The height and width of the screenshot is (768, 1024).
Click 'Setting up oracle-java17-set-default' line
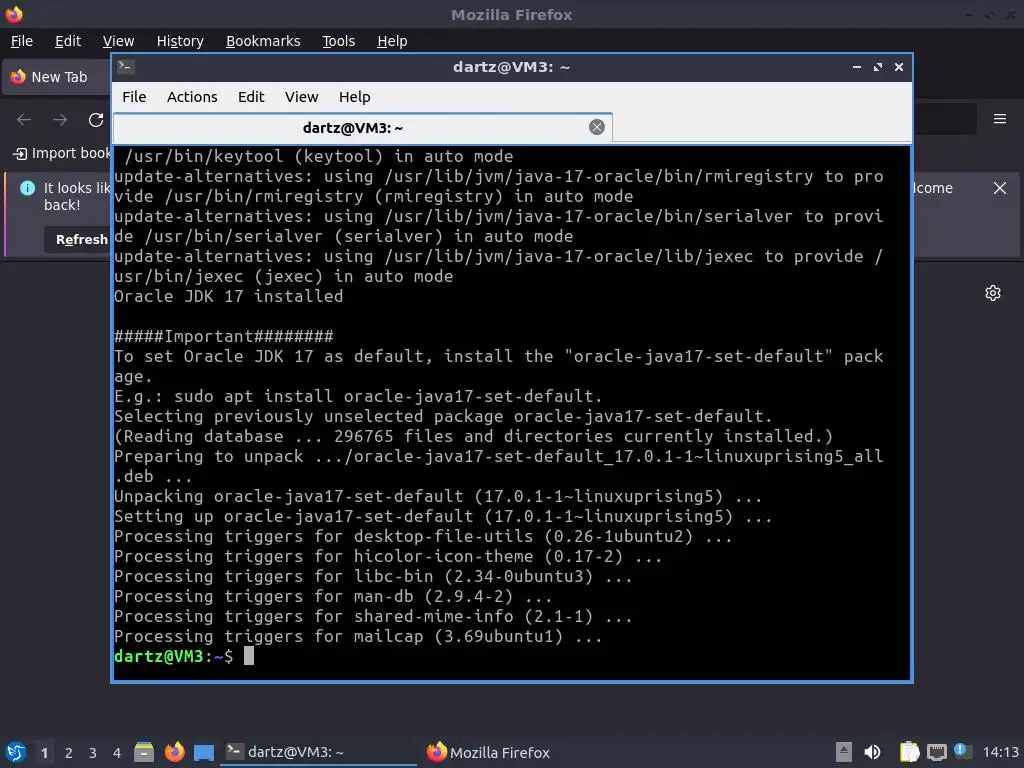pos(443,516)
